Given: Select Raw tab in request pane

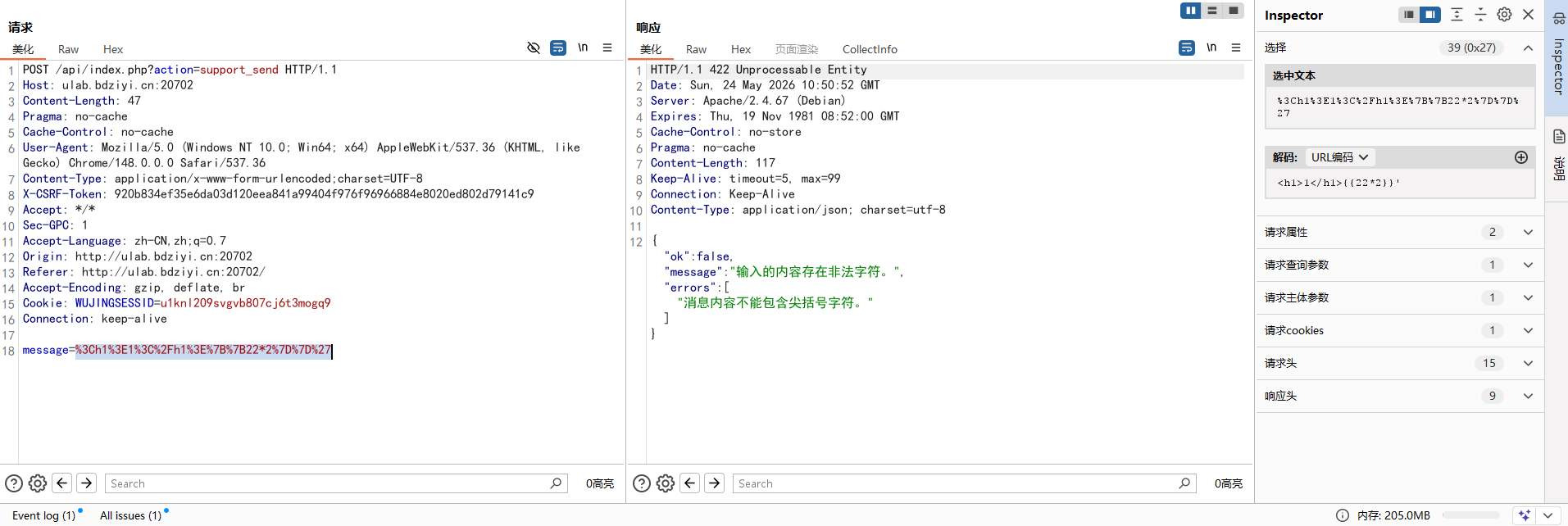Looking at the screenshot, I should pyautogui.click(x=69, y=49).
